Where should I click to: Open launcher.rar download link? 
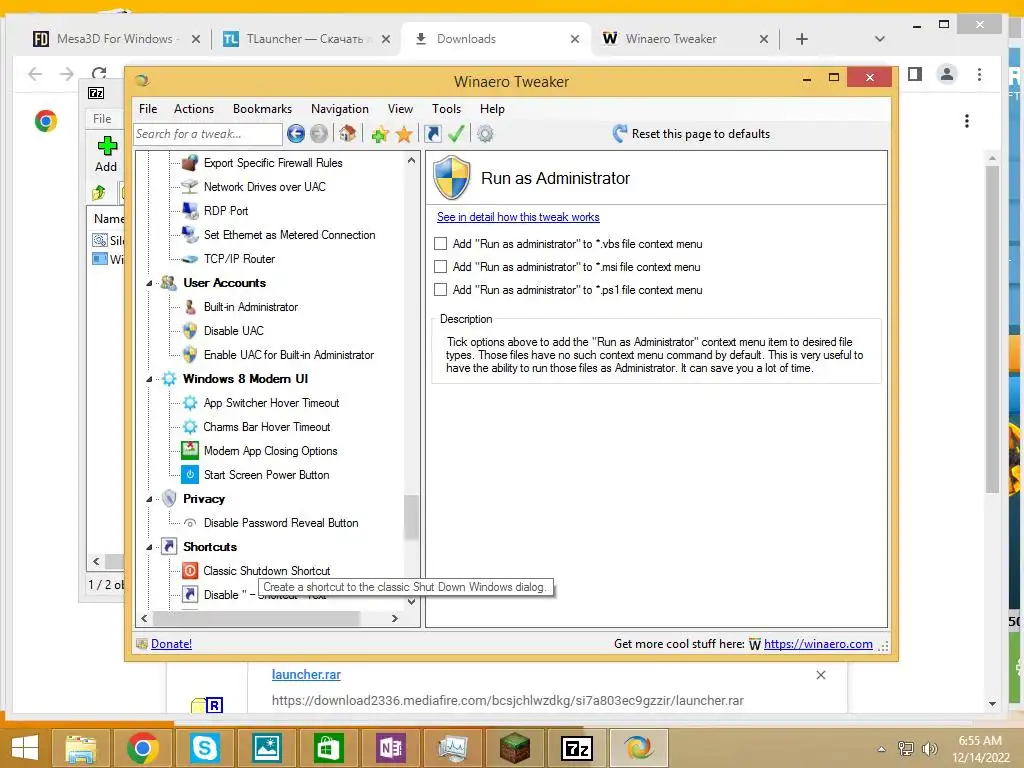point(306,675)
